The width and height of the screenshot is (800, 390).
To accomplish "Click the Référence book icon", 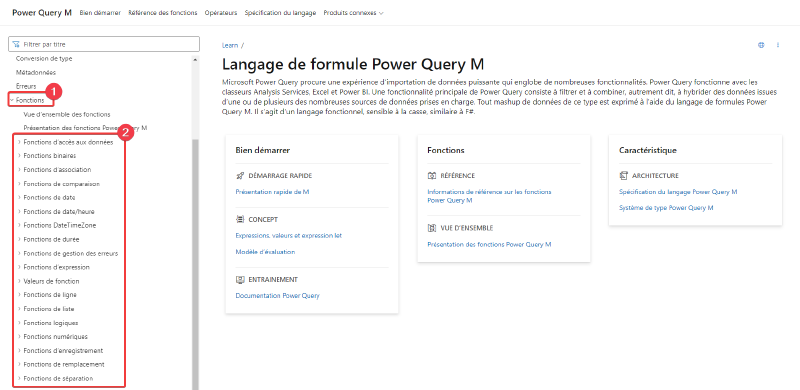I will point(432,176).
